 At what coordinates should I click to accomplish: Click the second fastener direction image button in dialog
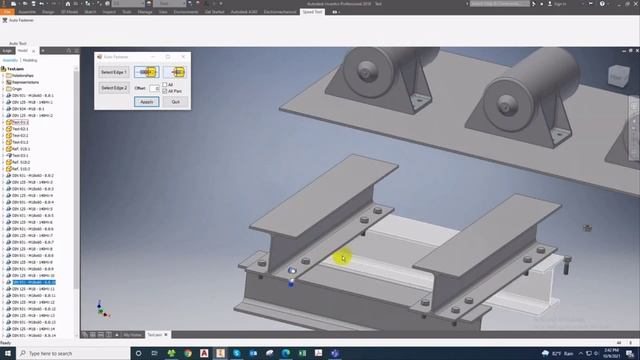(175, 72)
